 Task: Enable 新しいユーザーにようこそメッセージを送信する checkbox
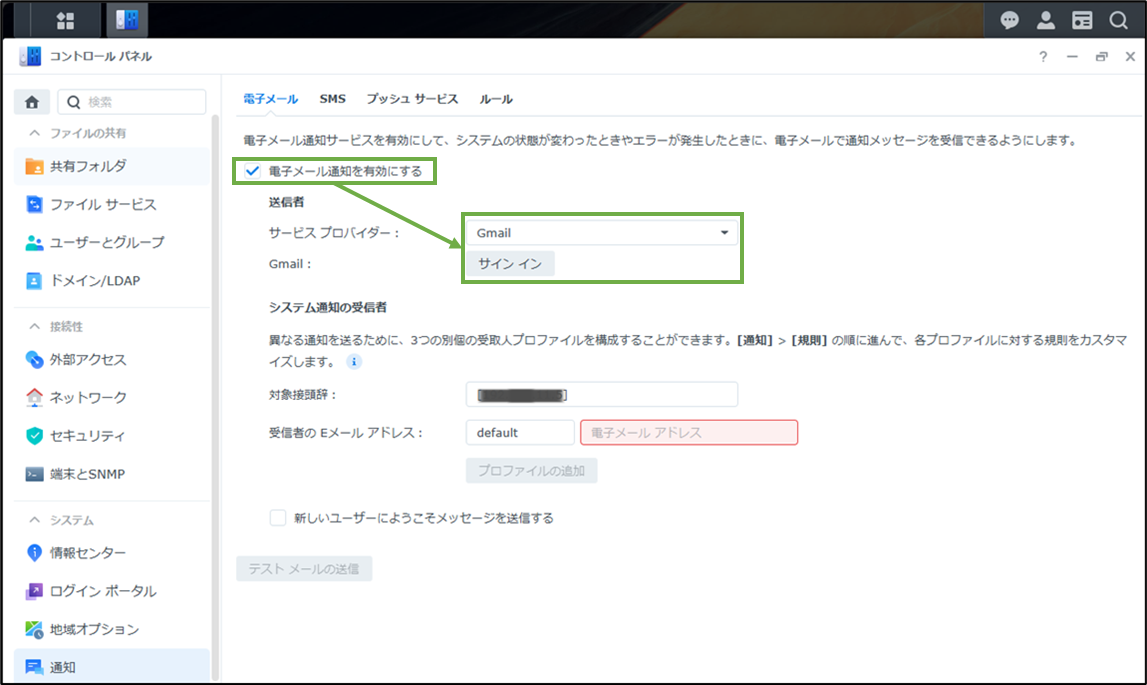[x=278, y=517]
